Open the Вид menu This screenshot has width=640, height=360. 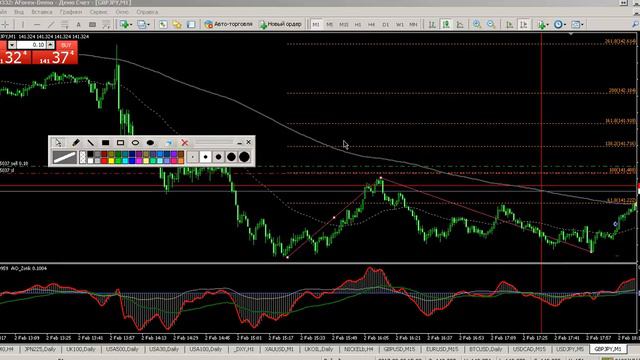pos(19,12)
